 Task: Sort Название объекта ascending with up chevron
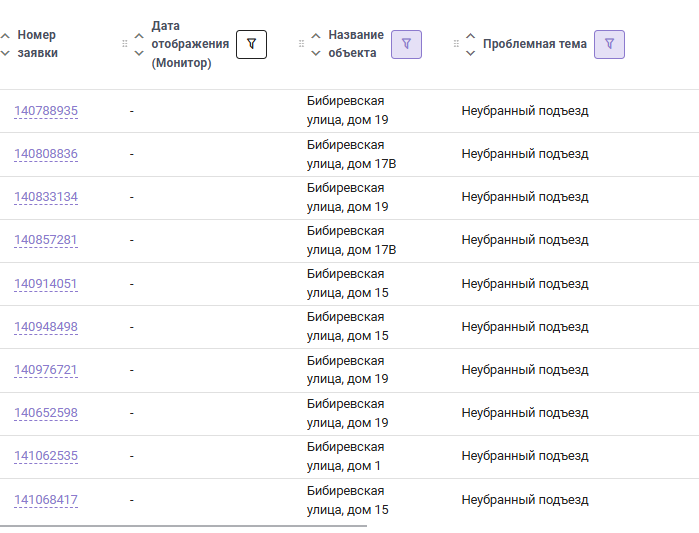316,36
